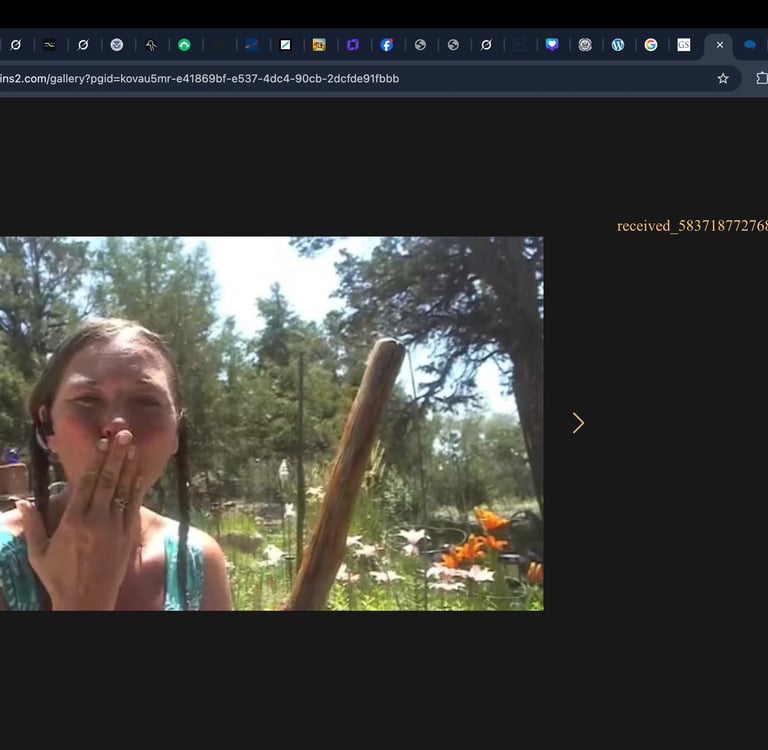Switch to the tab with the wavy-line black icon
Image resolution: width=768 pixels, height=750 pixels.
49,45
